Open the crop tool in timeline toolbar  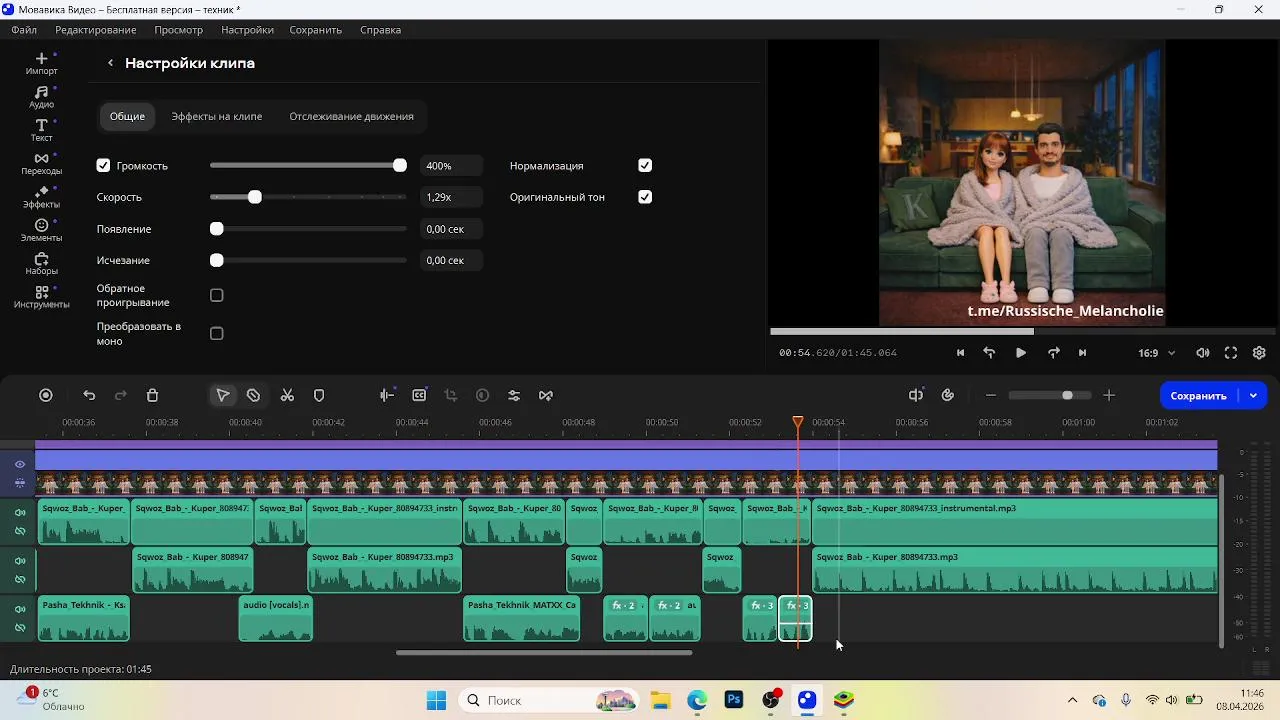[x=451, y=395]
